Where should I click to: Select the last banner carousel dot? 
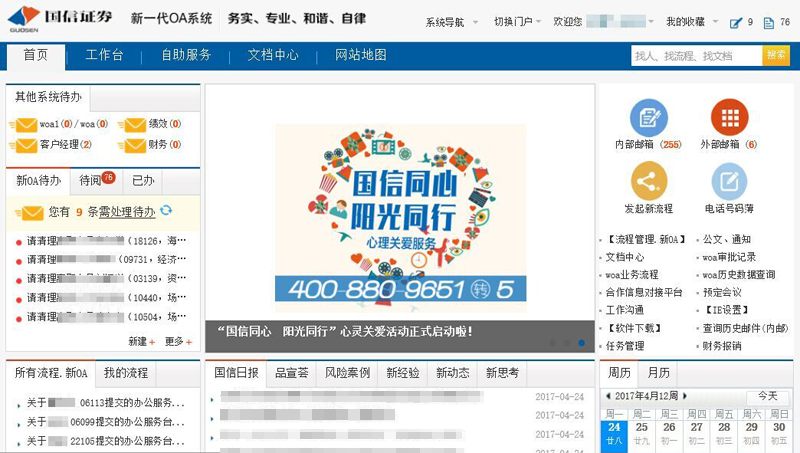pyautogui.click(x=582, y=343)
